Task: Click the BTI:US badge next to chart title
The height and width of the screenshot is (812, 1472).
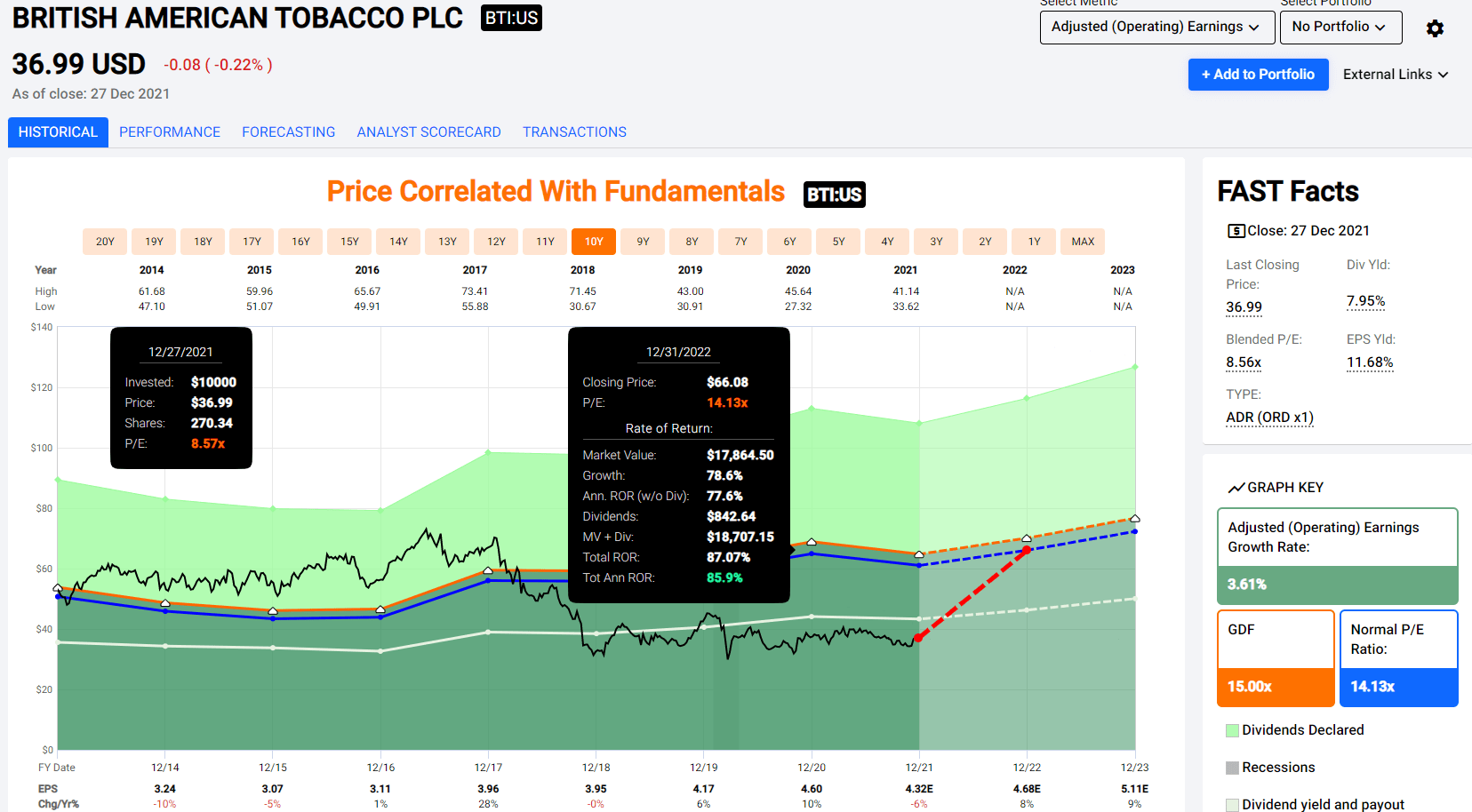Action: pos(834,195)
